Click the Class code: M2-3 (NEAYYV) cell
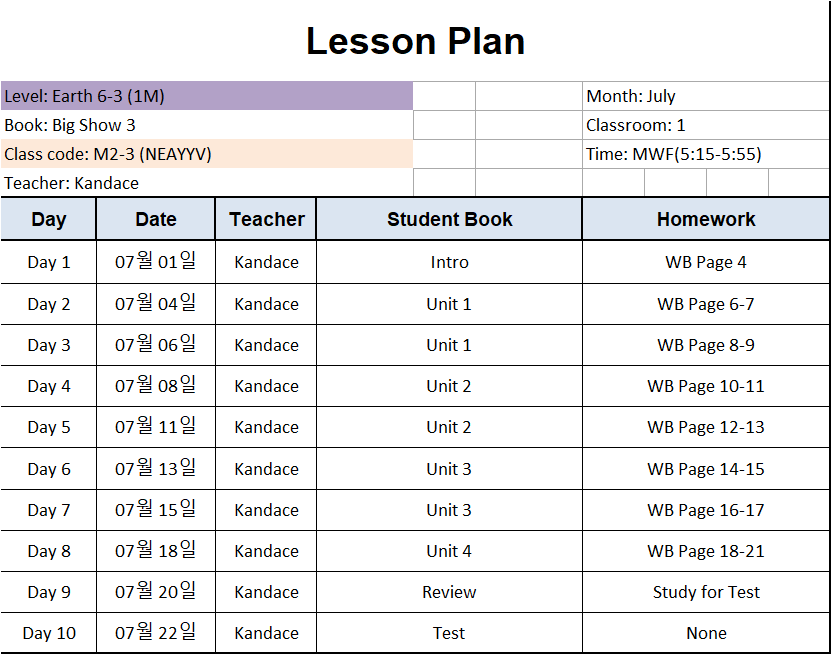The width and height of the screenshot is (831, 654). point(207,154)
